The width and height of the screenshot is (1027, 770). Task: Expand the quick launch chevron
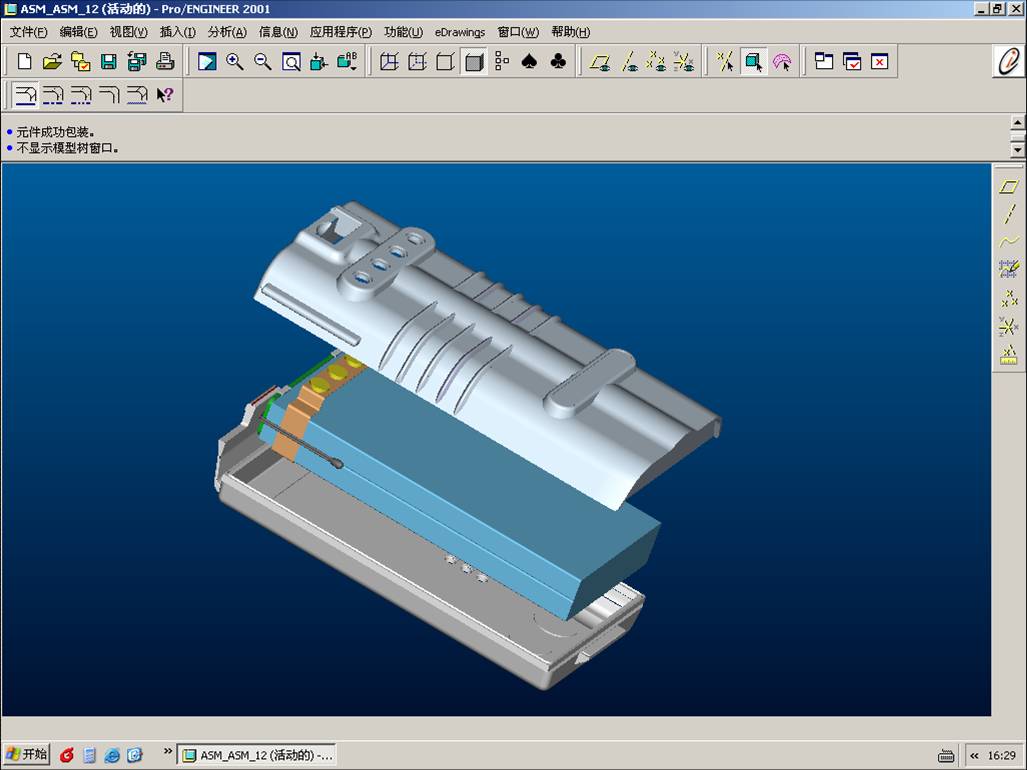(168, 751)
